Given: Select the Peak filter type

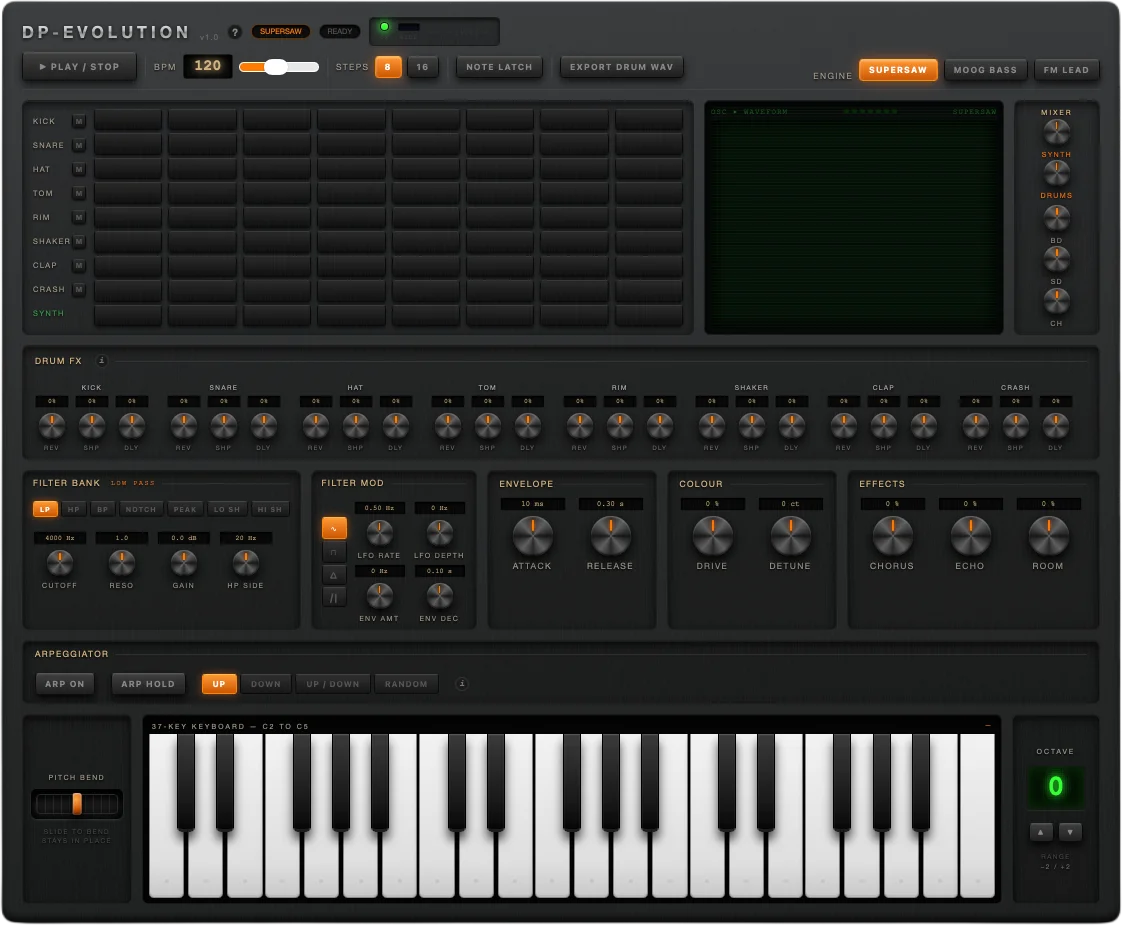Looking at the screenshot, I should pos(185,509).
